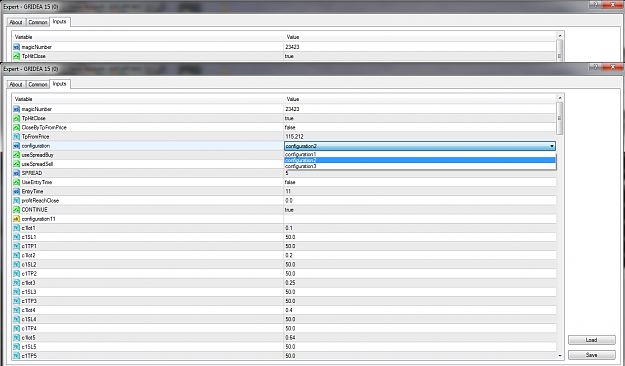Select the c1lot1 value 0.1
The height and width of the screenshot is (366, 625).
(289, 228)
